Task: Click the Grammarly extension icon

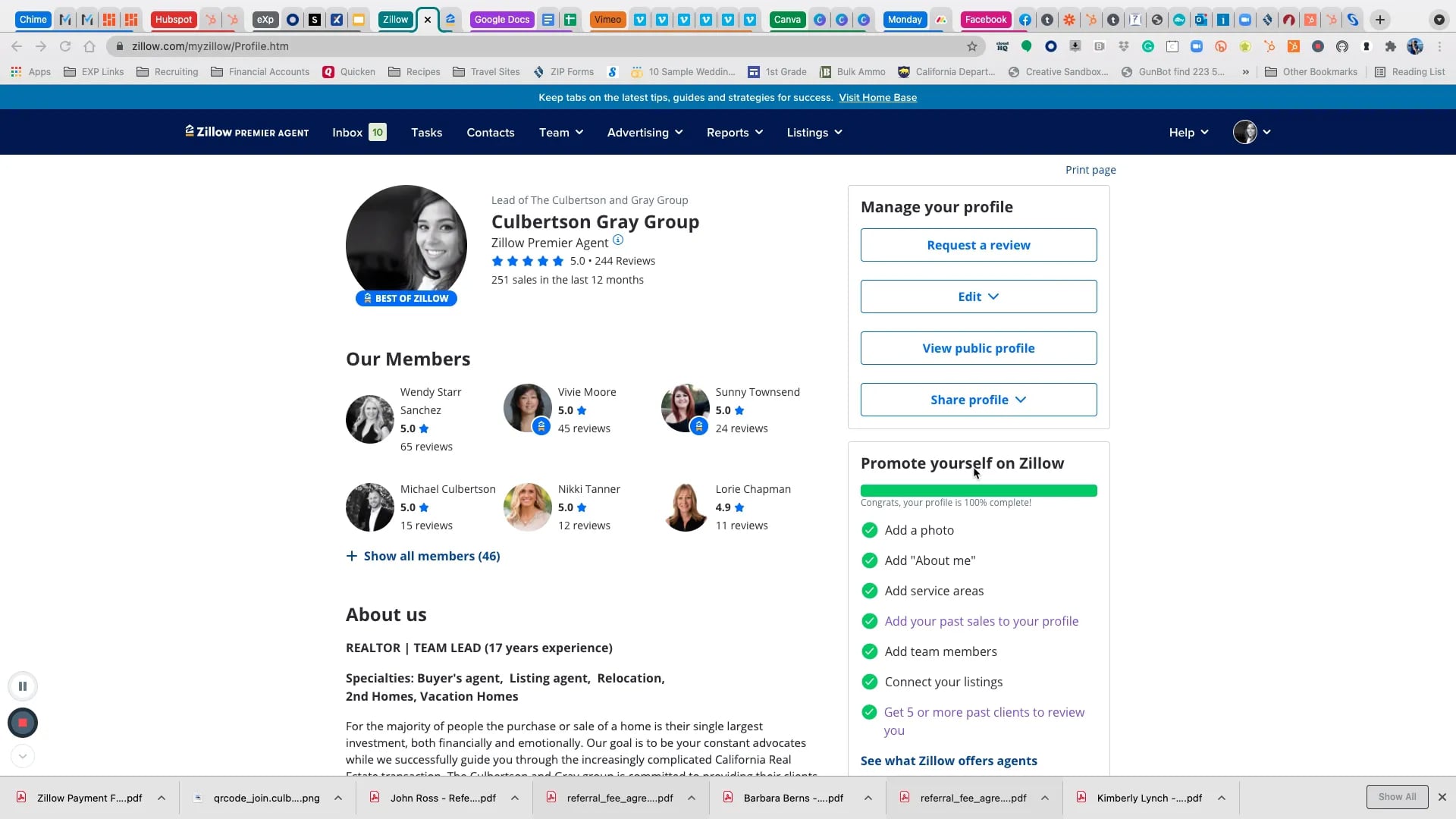Action: [1147, 46]
